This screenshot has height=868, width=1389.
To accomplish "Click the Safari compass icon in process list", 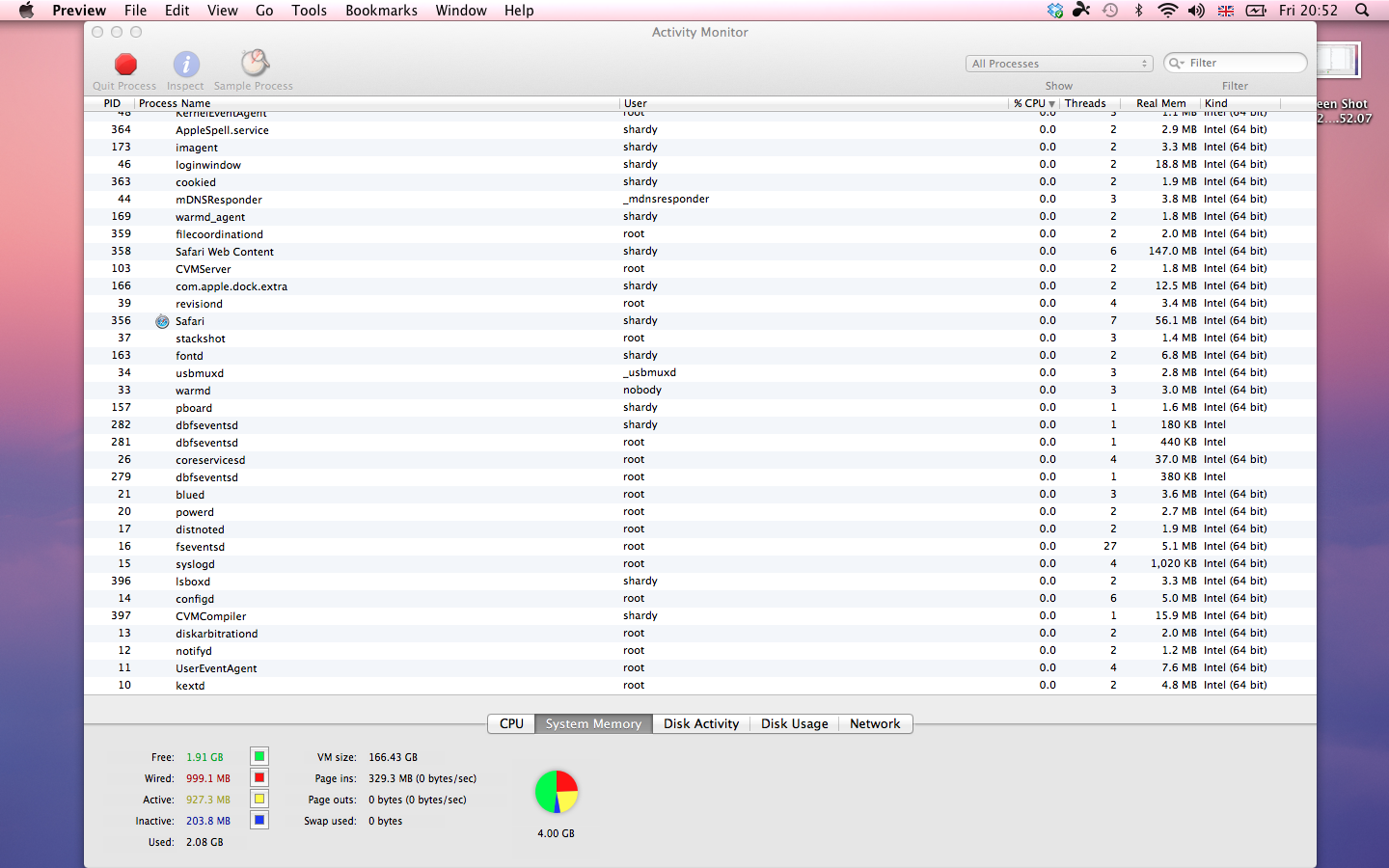I will pos(162,321).
